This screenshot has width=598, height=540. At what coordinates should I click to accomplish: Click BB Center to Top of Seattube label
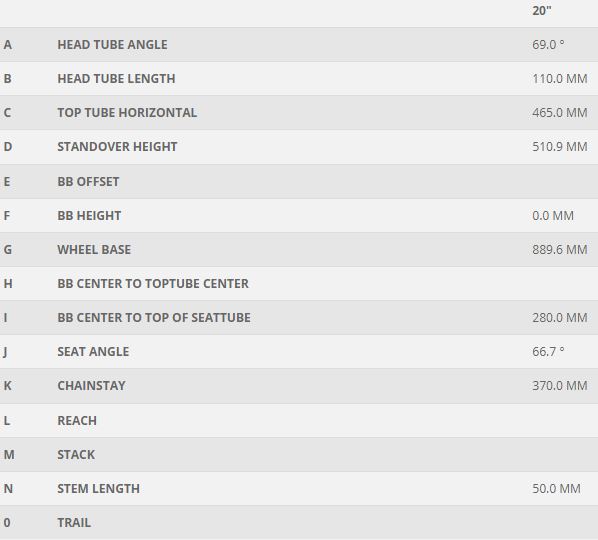[x=154, y=317]
